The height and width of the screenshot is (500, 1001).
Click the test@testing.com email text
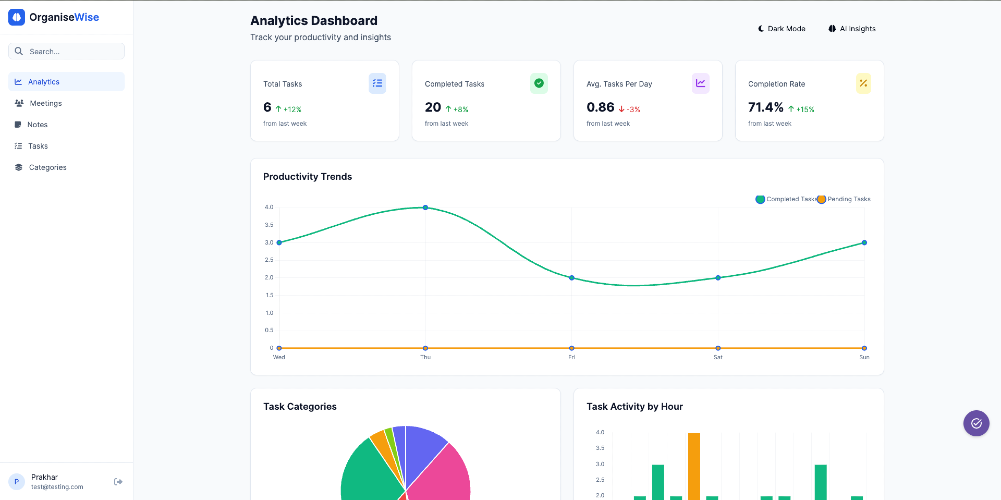57,487
